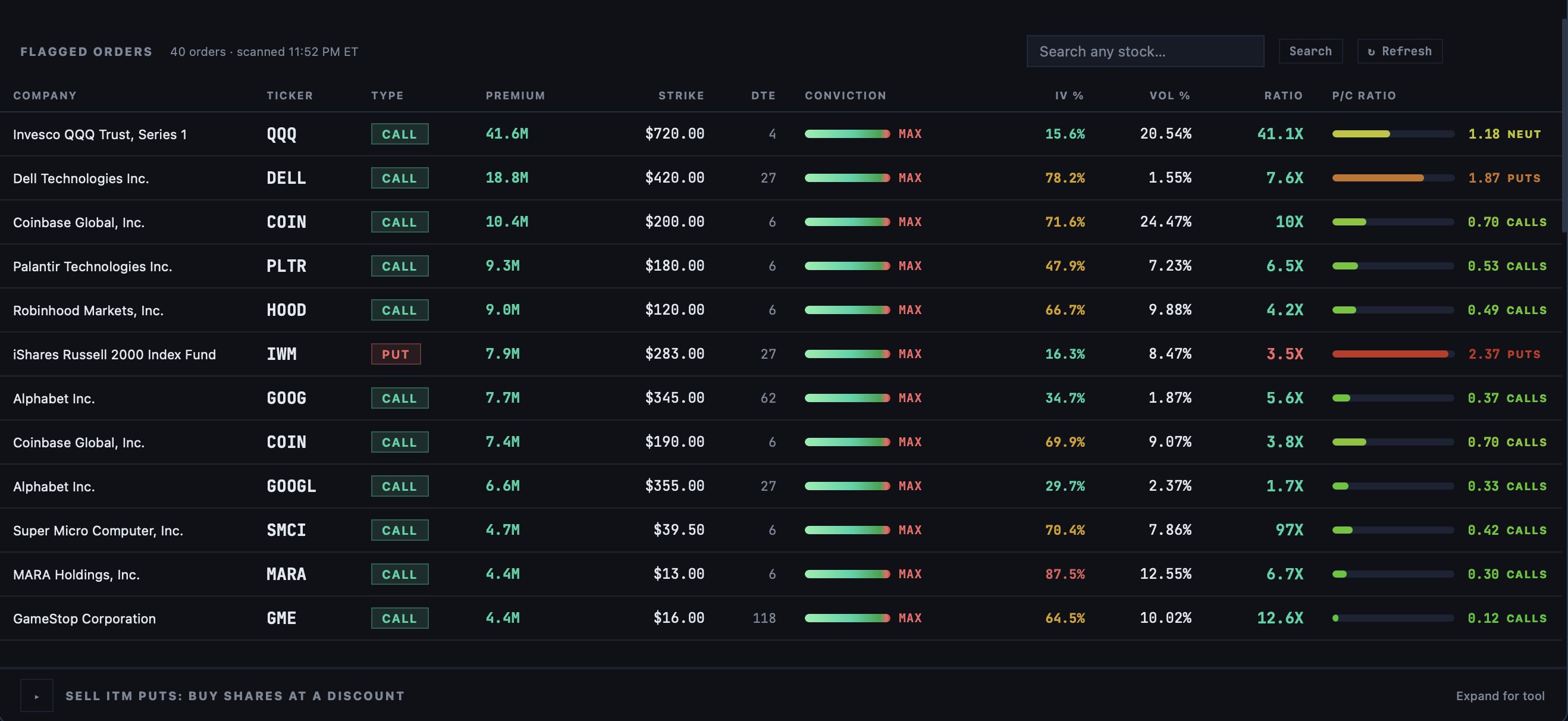Click the 41.6M premium value
The width and height of the screenshot is (1568, 721).
pos(506,133)
